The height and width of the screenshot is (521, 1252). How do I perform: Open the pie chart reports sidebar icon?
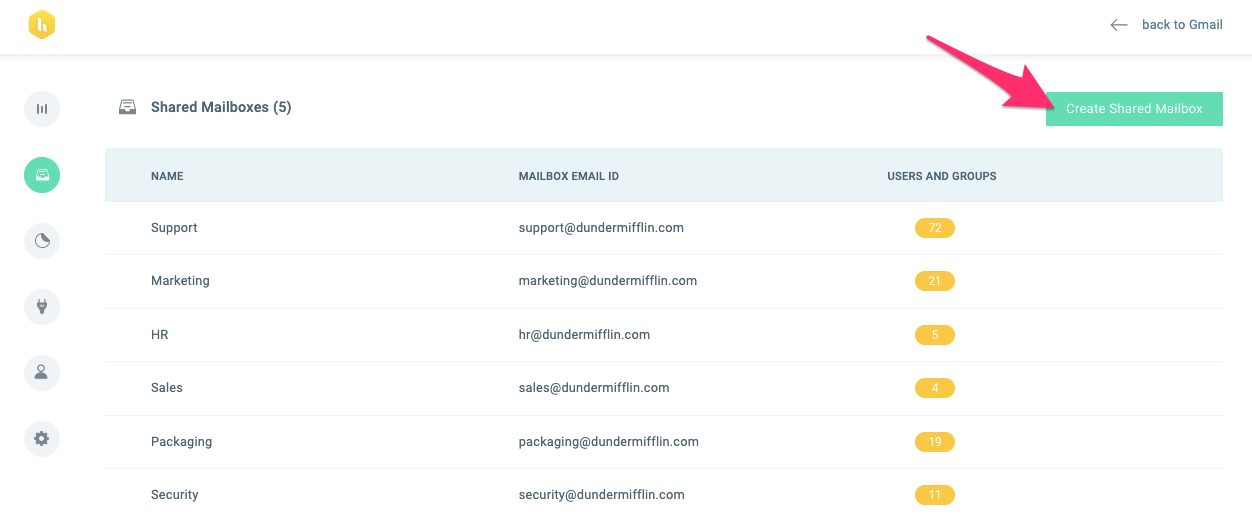click(42, 241)
